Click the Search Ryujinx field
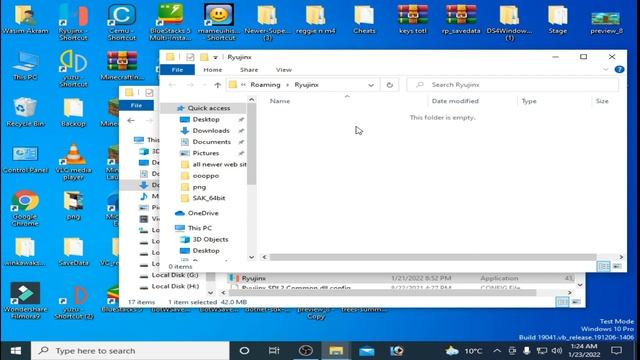This screenshot has width=640, height=360. 513,85
